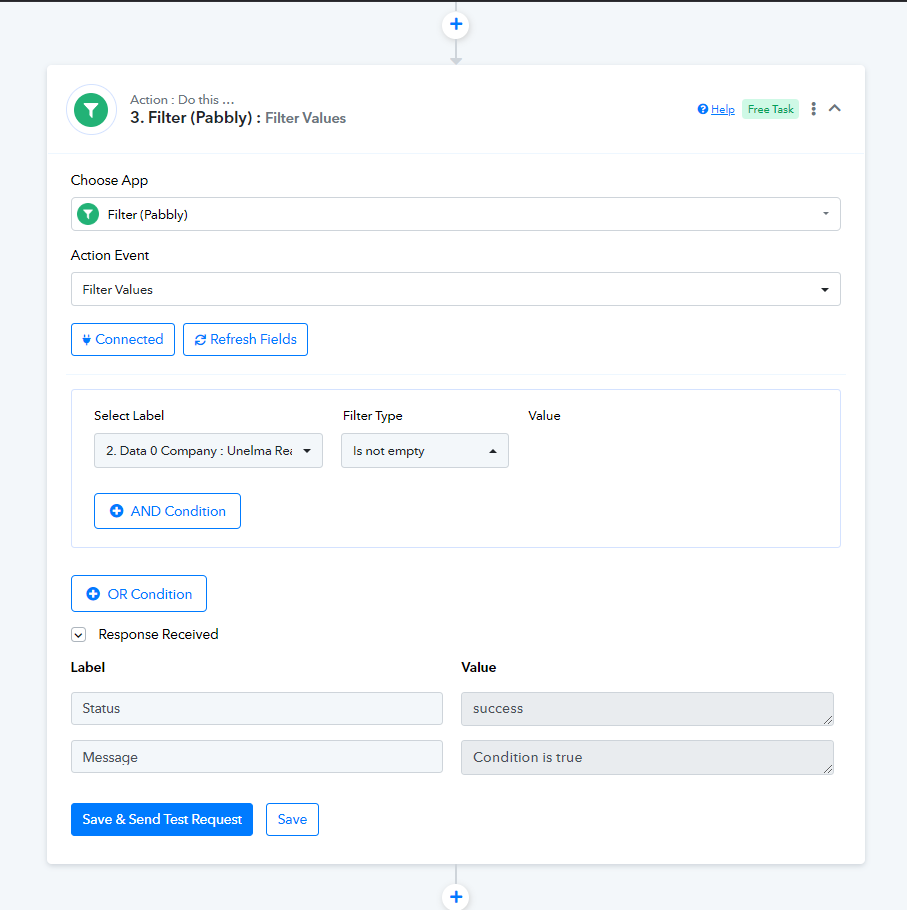Add an OR Condition
This screenshot has width=907, height=910.
point(139,594)
